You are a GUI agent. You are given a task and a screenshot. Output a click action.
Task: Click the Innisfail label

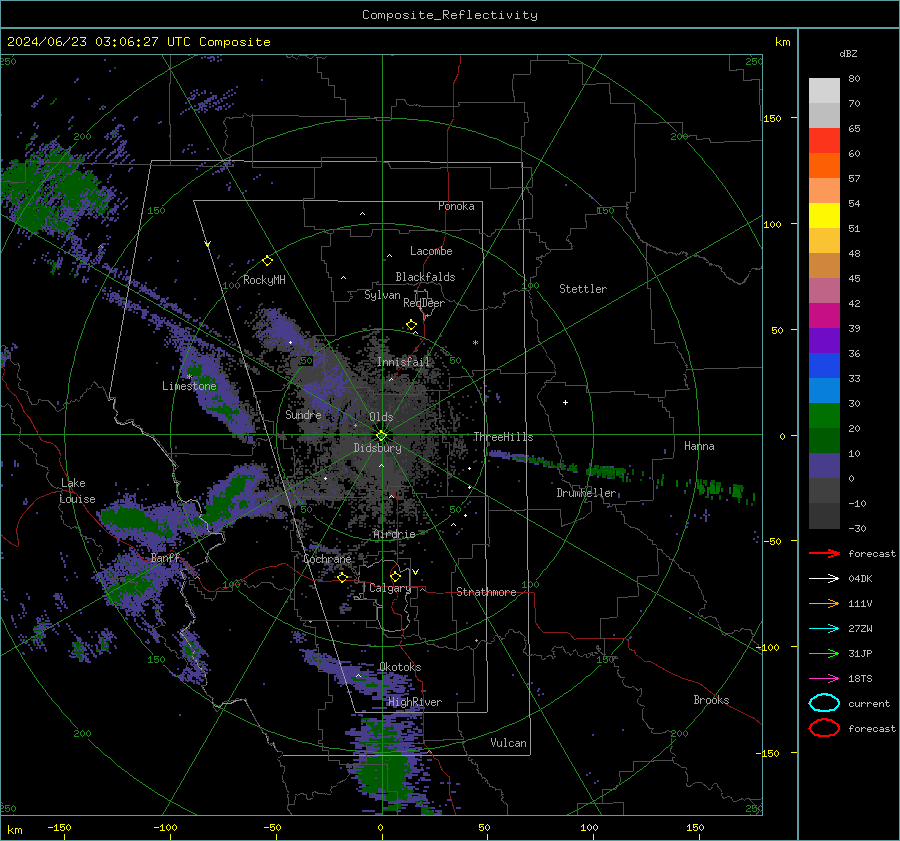coord(404,362)
